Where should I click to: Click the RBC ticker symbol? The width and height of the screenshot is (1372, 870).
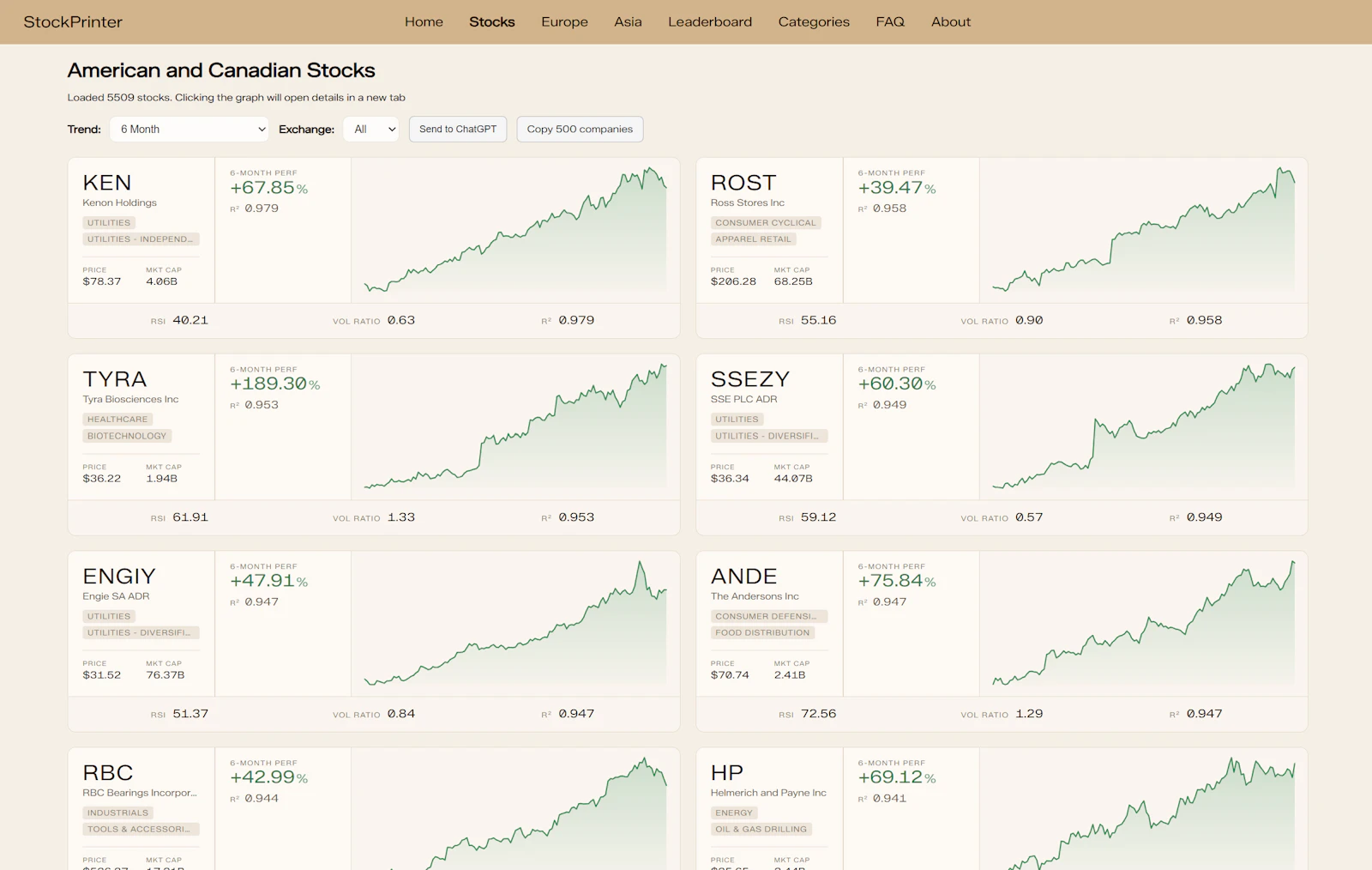click(108, 772)
